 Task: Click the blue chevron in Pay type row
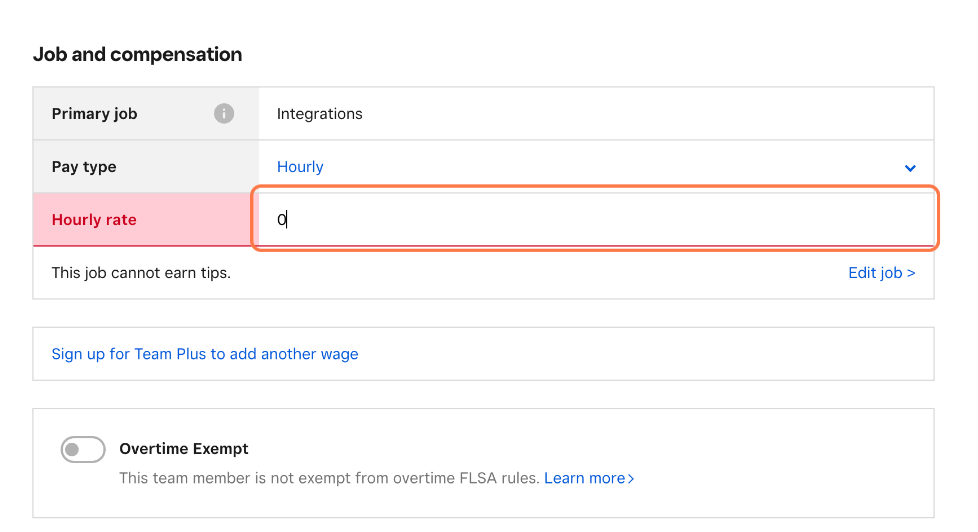[910, 168]
